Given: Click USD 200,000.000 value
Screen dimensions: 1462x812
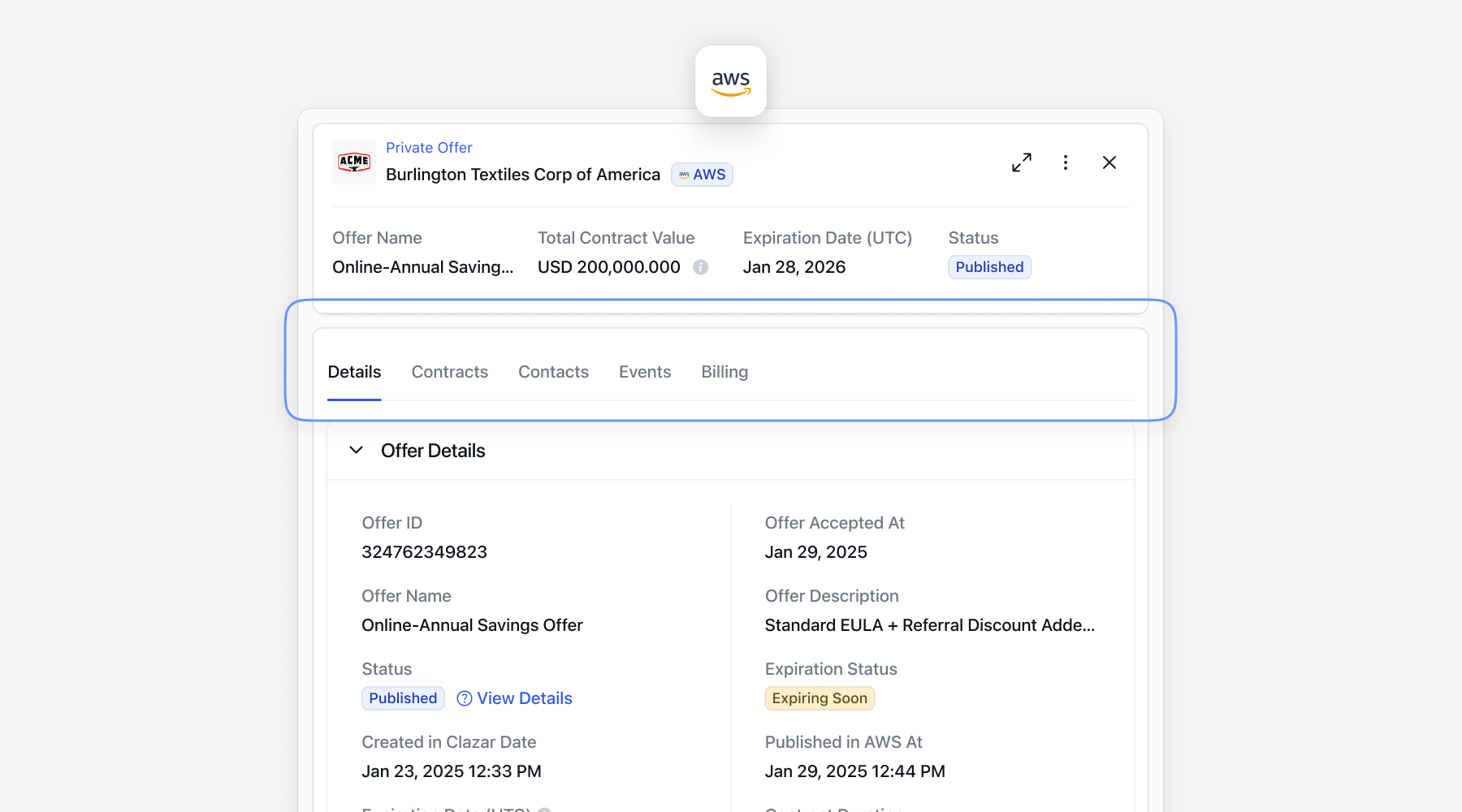Looking at the screenshot, I should (x=609, y=267).
